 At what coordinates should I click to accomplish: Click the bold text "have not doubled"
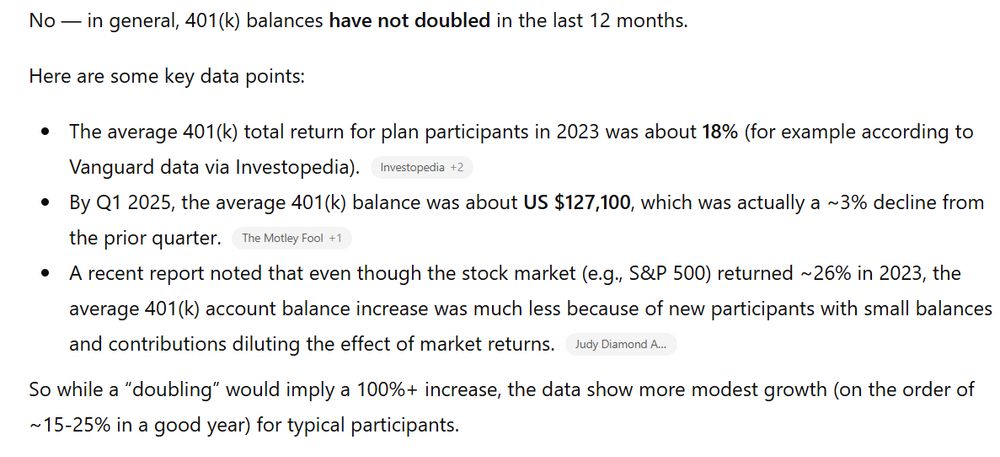tap(410, 20)
